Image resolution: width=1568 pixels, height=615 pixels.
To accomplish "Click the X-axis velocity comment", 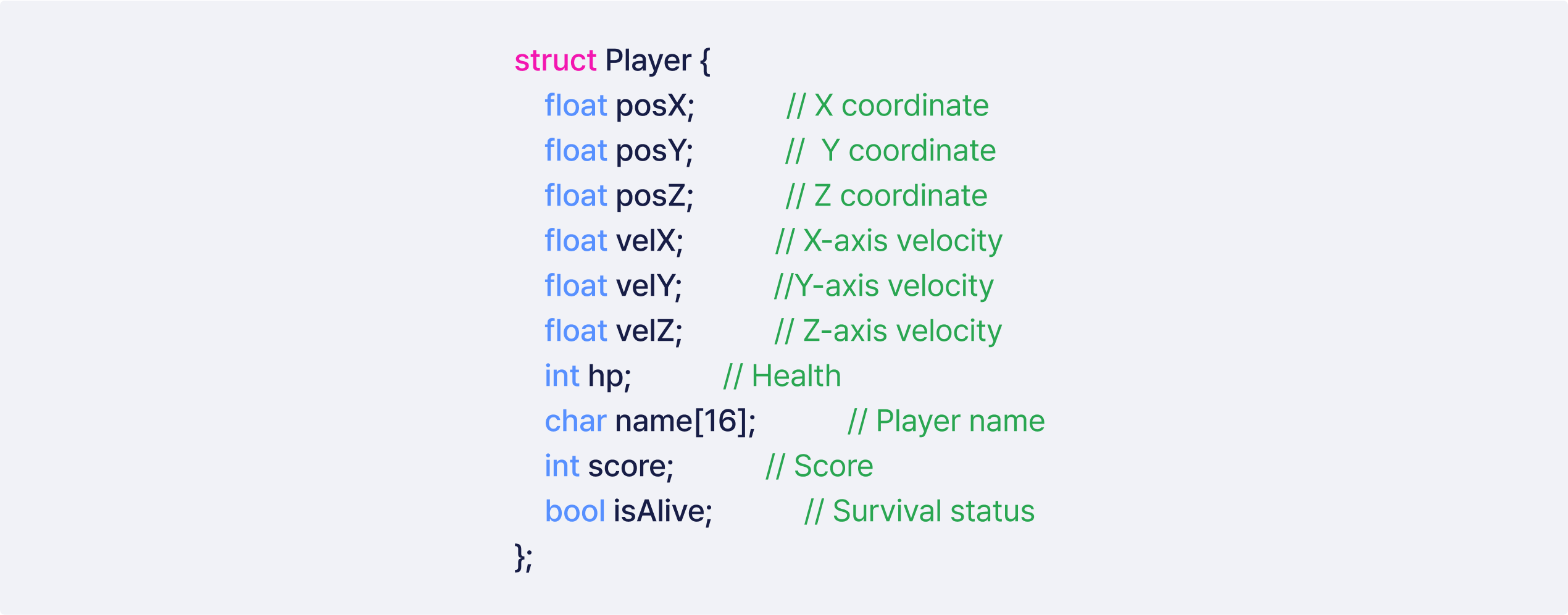I will pyautogui.click(x=888, y=241).
